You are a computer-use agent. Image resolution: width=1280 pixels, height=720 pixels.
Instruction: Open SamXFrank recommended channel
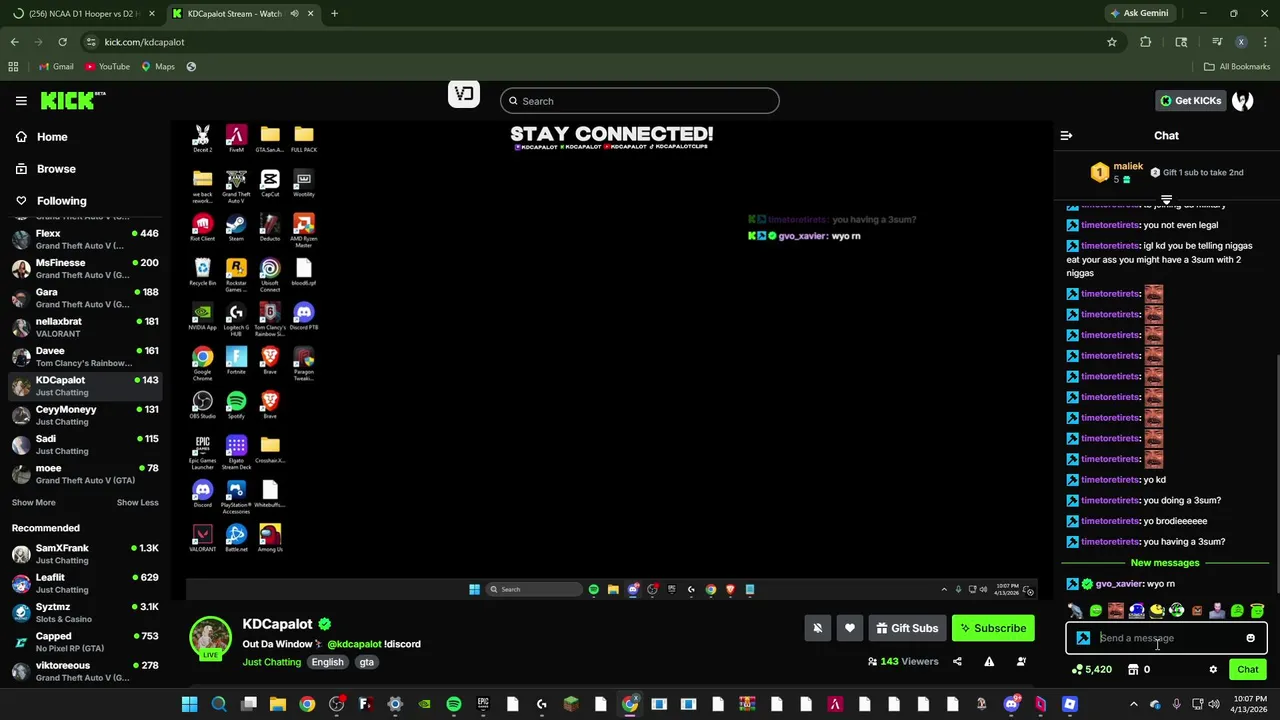point(85,554)
